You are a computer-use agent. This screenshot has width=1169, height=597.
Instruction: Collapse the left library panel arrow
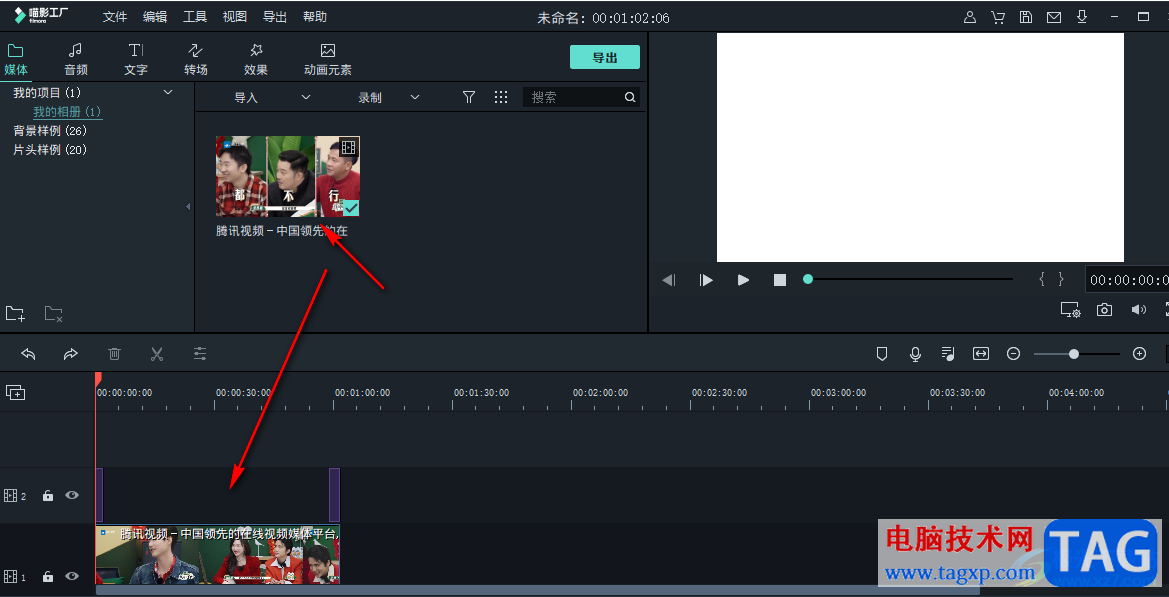pos(188,206)
